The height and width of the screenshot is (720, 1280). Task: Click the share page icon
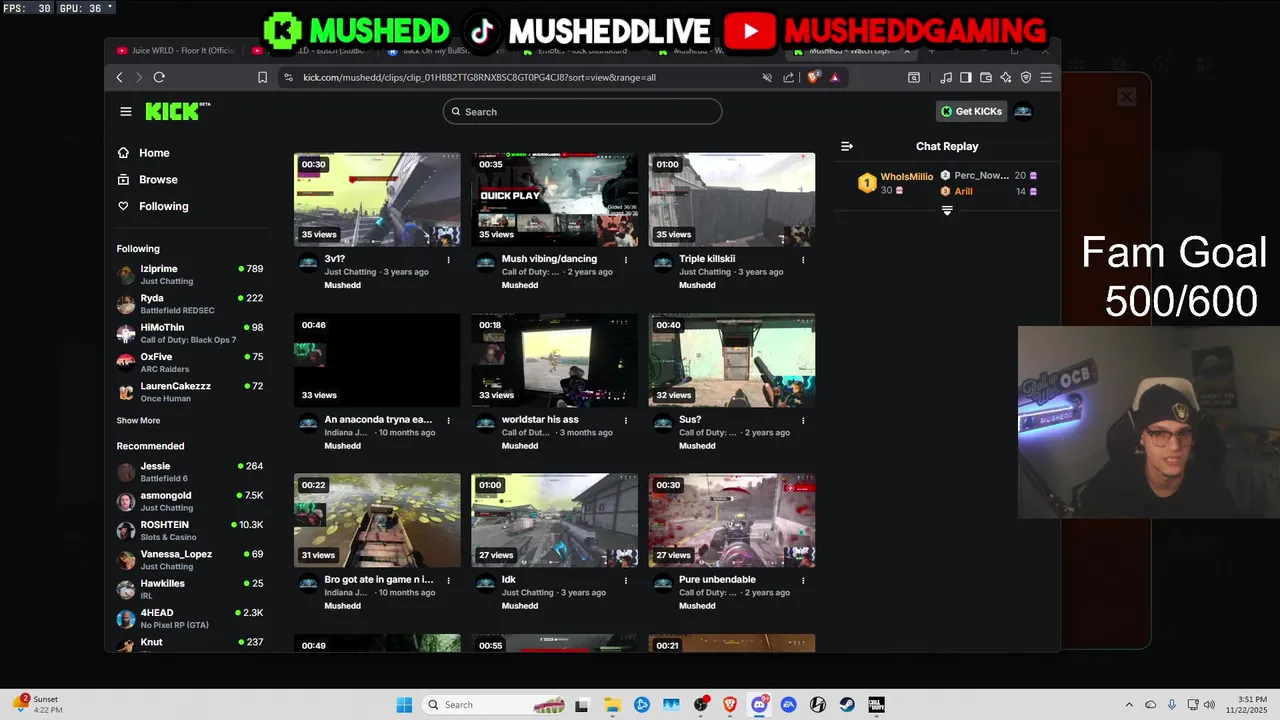(x=789, y=77)
